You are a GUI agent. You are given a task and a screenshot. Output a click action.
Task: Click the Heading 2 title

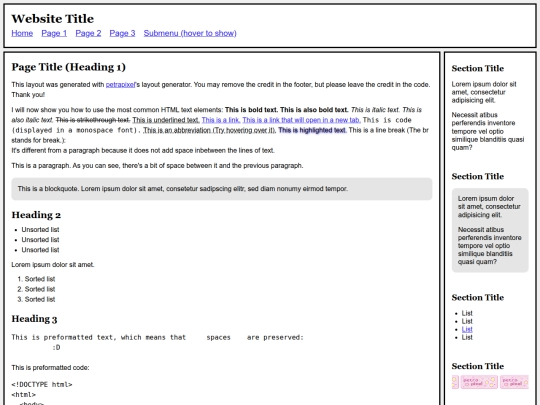pyautogui.click(x=36, y=215)
